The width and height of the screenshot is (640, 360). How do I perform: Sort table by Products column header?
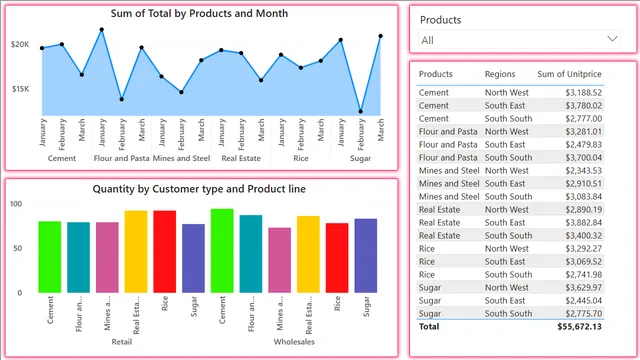pyautogui.click(x=436, y=74)
